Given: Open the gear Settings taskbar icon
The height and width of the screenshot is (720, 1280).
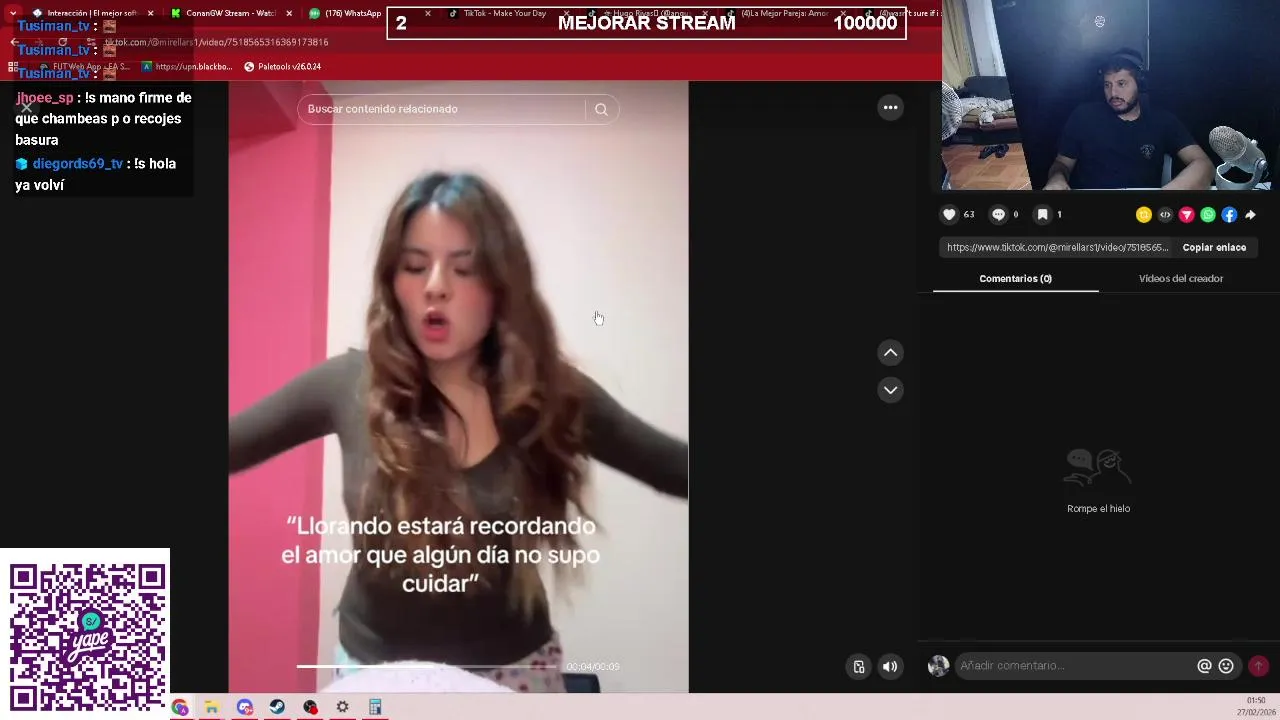Looking at the screenshot, I should click(x=342, y=707).
